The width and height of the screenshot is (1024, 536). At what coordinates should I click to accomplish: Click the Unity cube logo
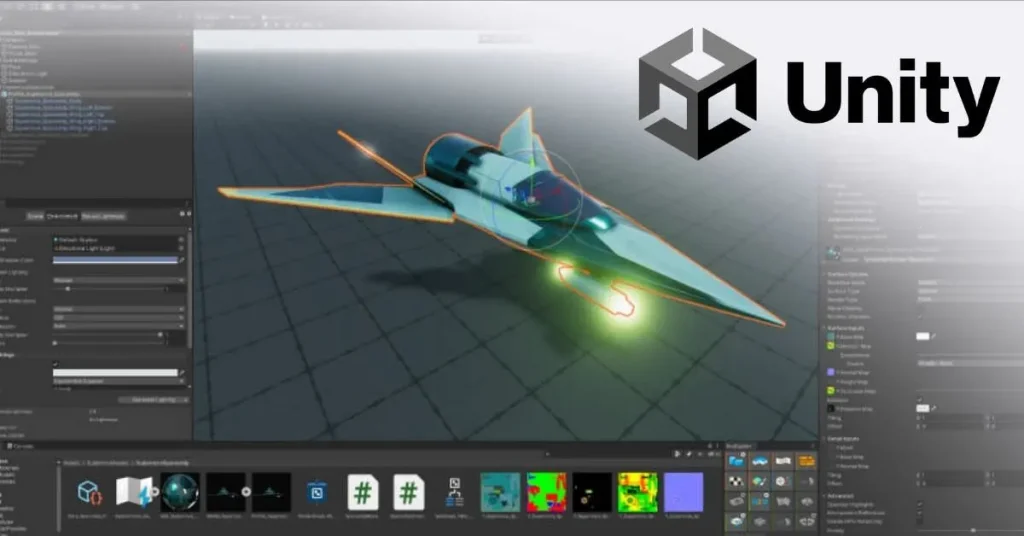pos(697,93)
